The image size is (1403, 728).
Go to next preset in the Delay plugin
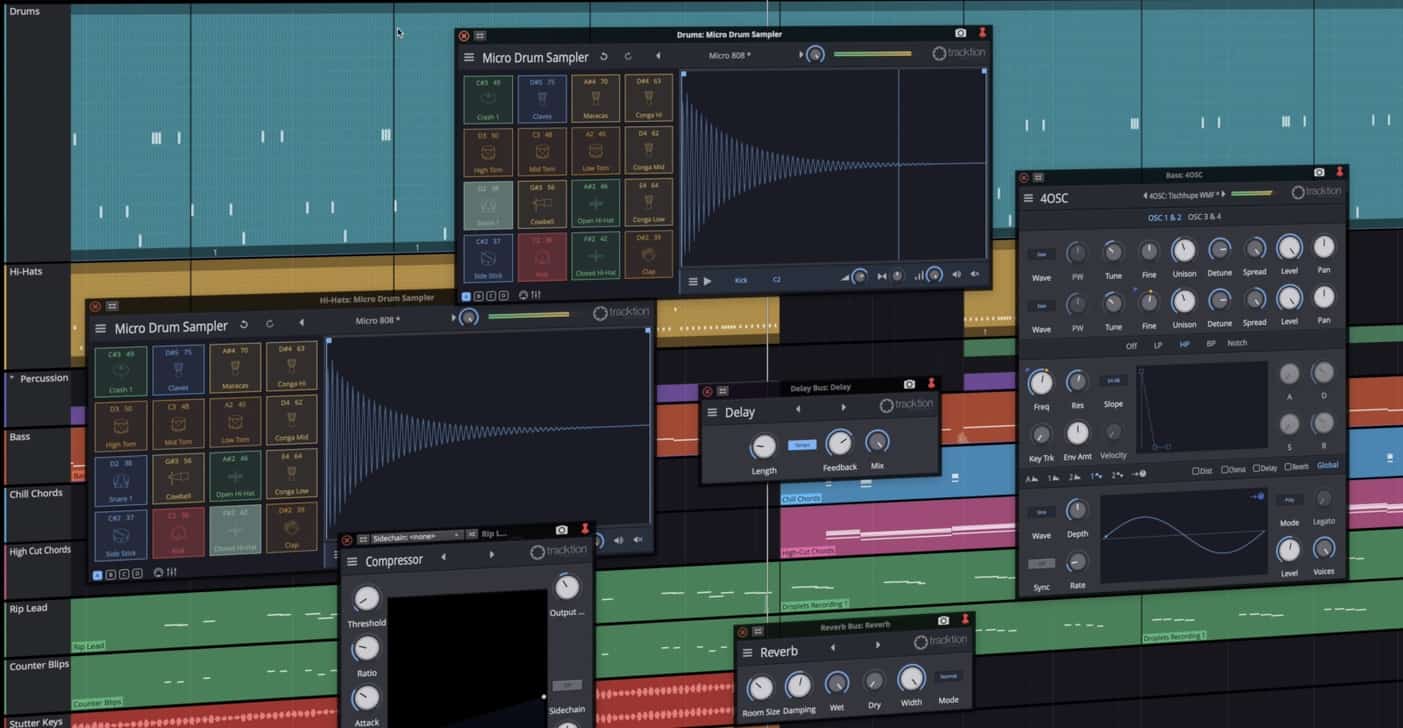pos(843,408)
